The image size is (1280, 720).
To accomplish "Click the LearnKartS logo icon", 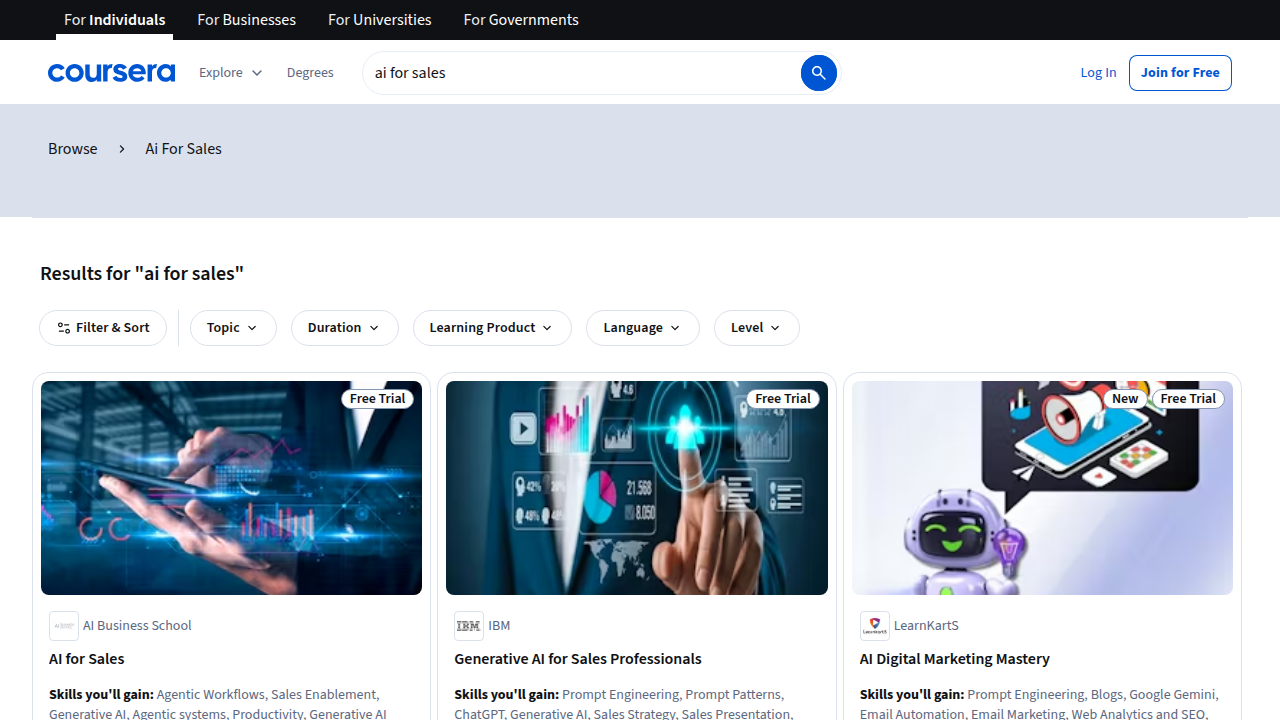I will (875, 626).
